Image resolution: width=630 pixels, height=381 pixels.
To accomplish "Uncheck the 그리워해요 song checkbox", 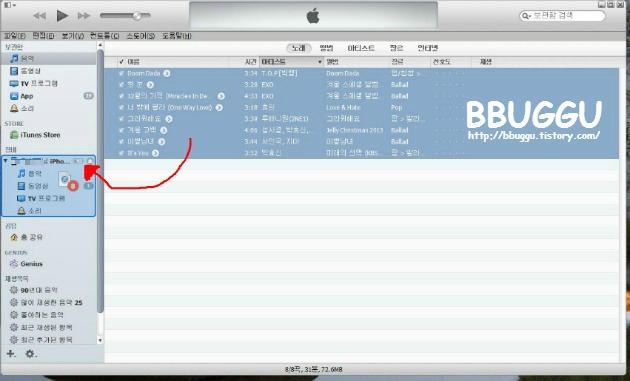I will pos(121,119).
